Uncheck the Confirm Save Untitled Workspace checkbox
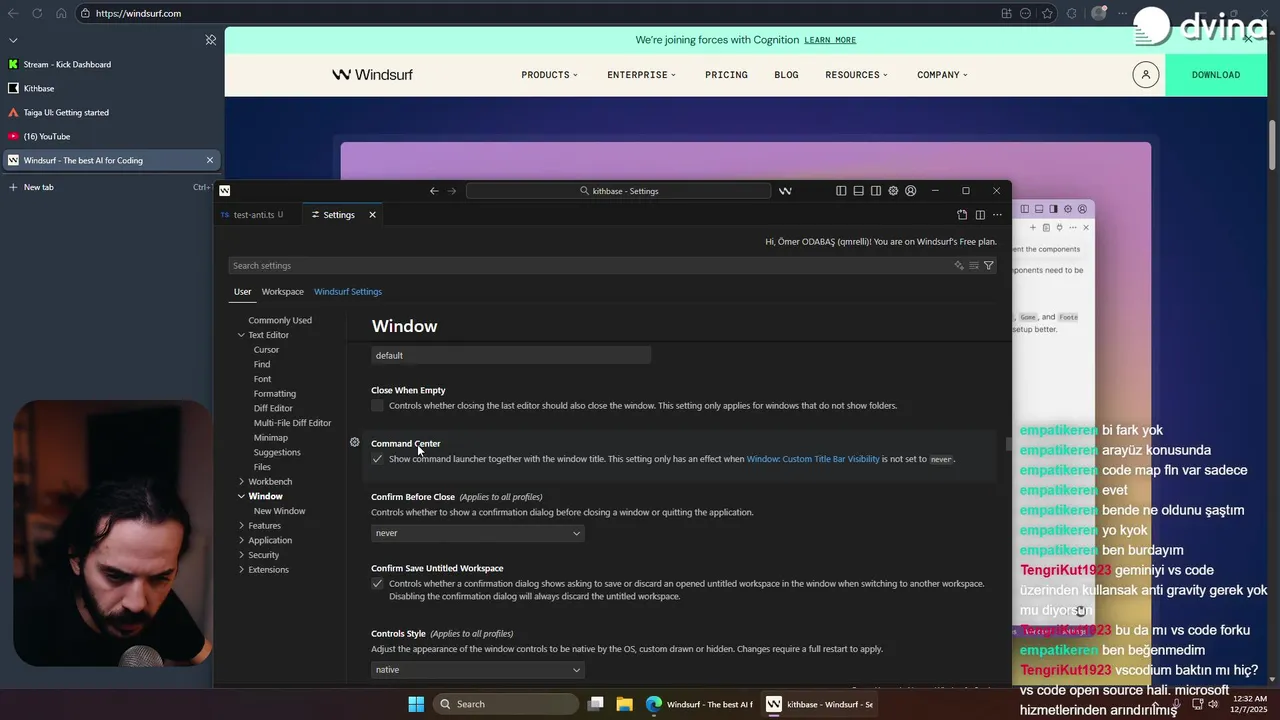 point(377,583)
